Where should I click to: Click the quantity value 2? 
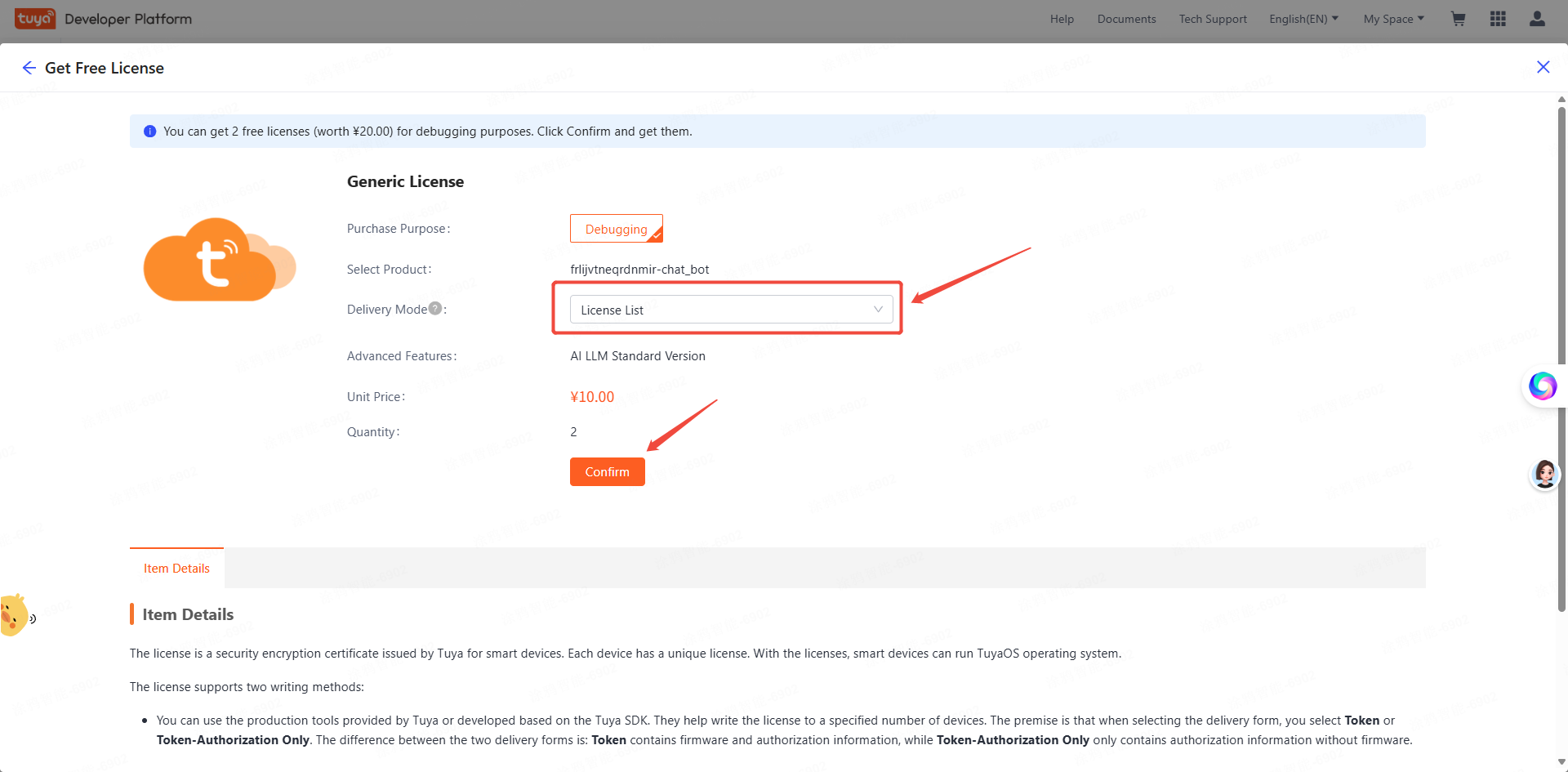pyautogui.click(x=573, y=431)
